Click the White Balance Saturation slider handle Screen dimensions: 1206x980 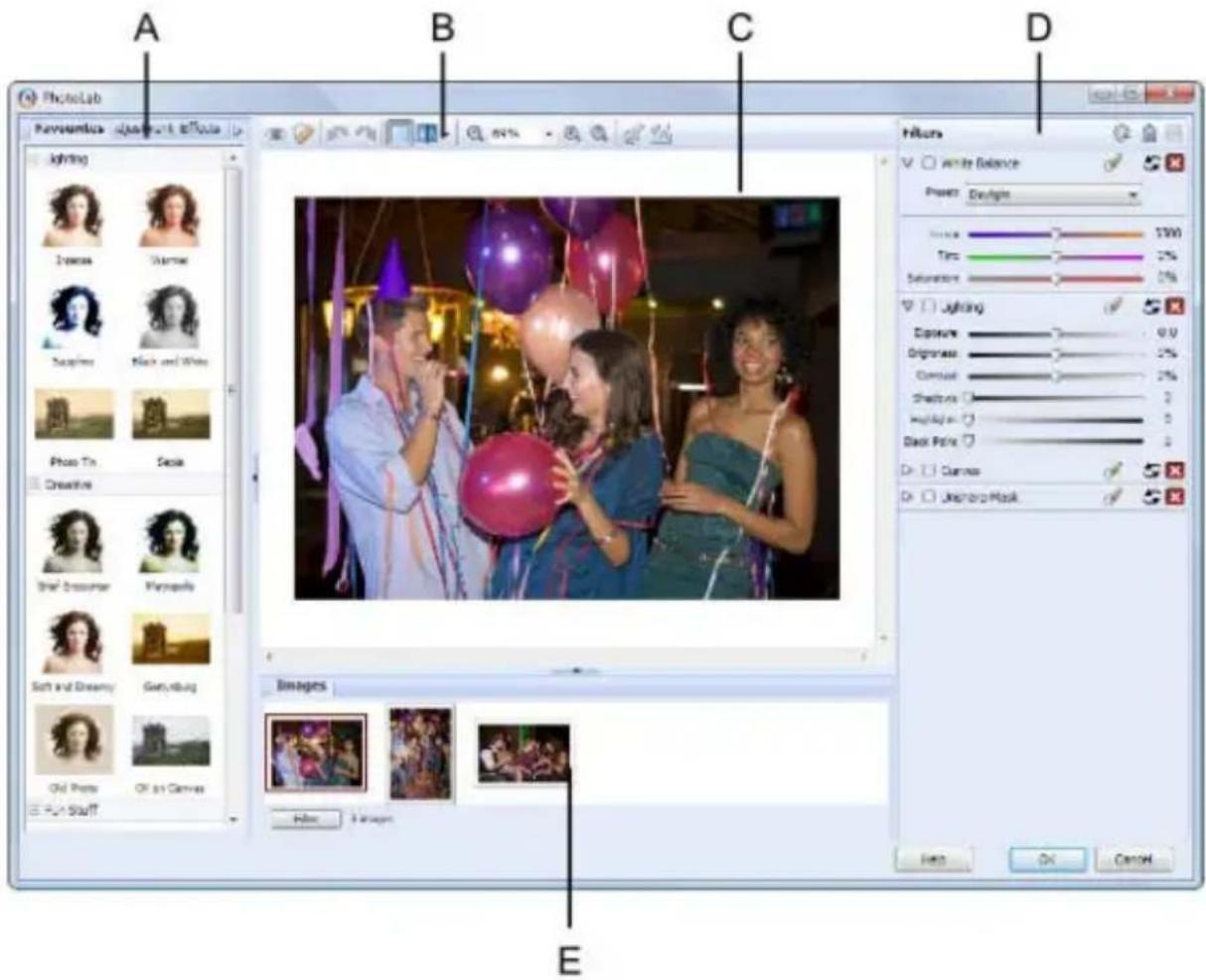(x=1056, y=279)
